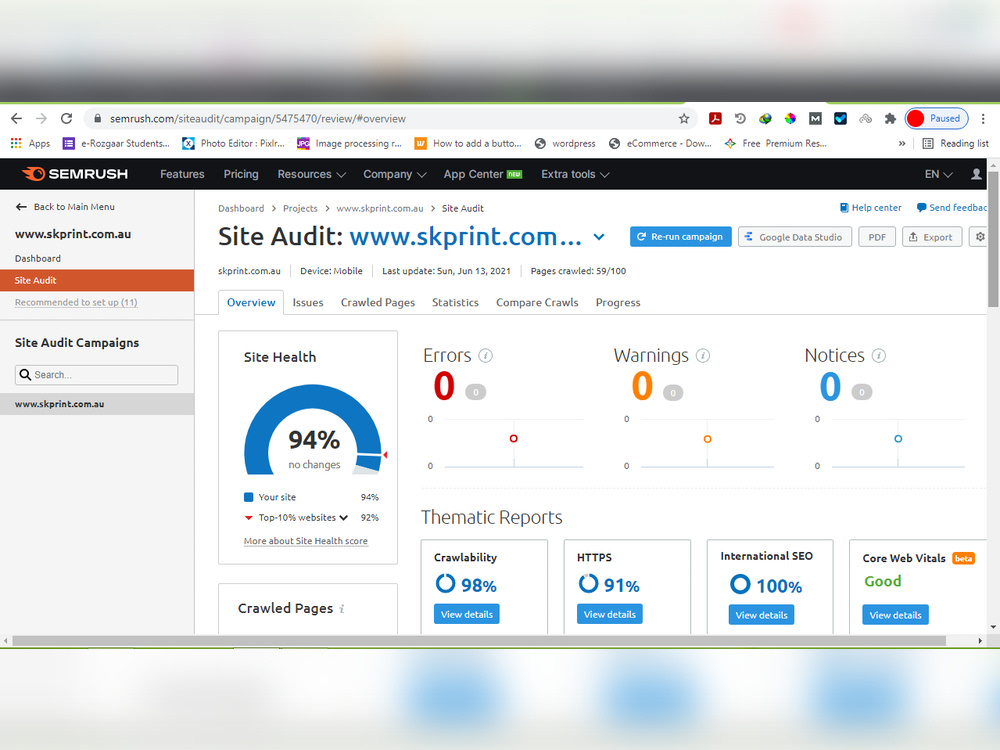Open the Help center link
This screenshot has width=1000, height=750.
tap(871, 208)
